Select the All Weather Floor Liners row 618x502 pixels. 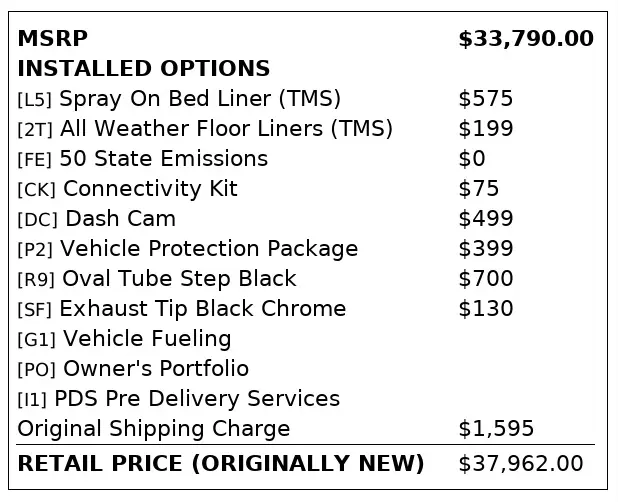click(x=205, y=129)
